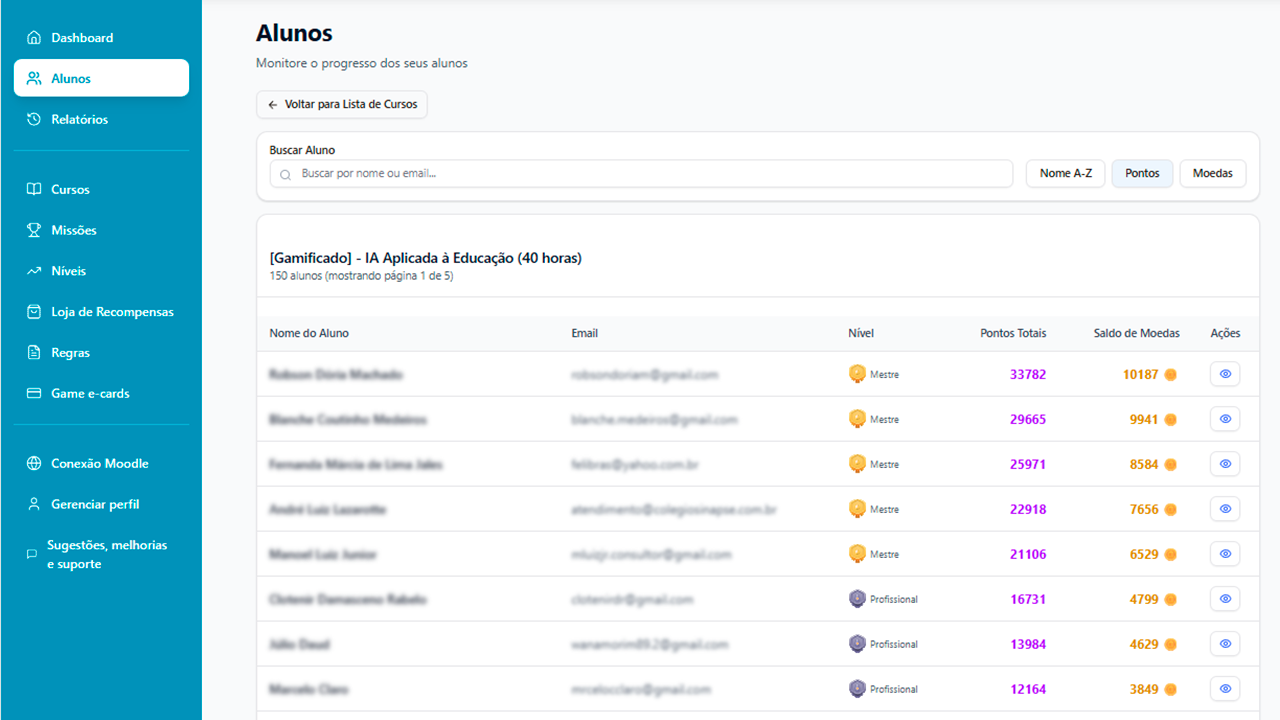
Task: Select the Pontos sorting option
Action: [x=1142, y=173]
